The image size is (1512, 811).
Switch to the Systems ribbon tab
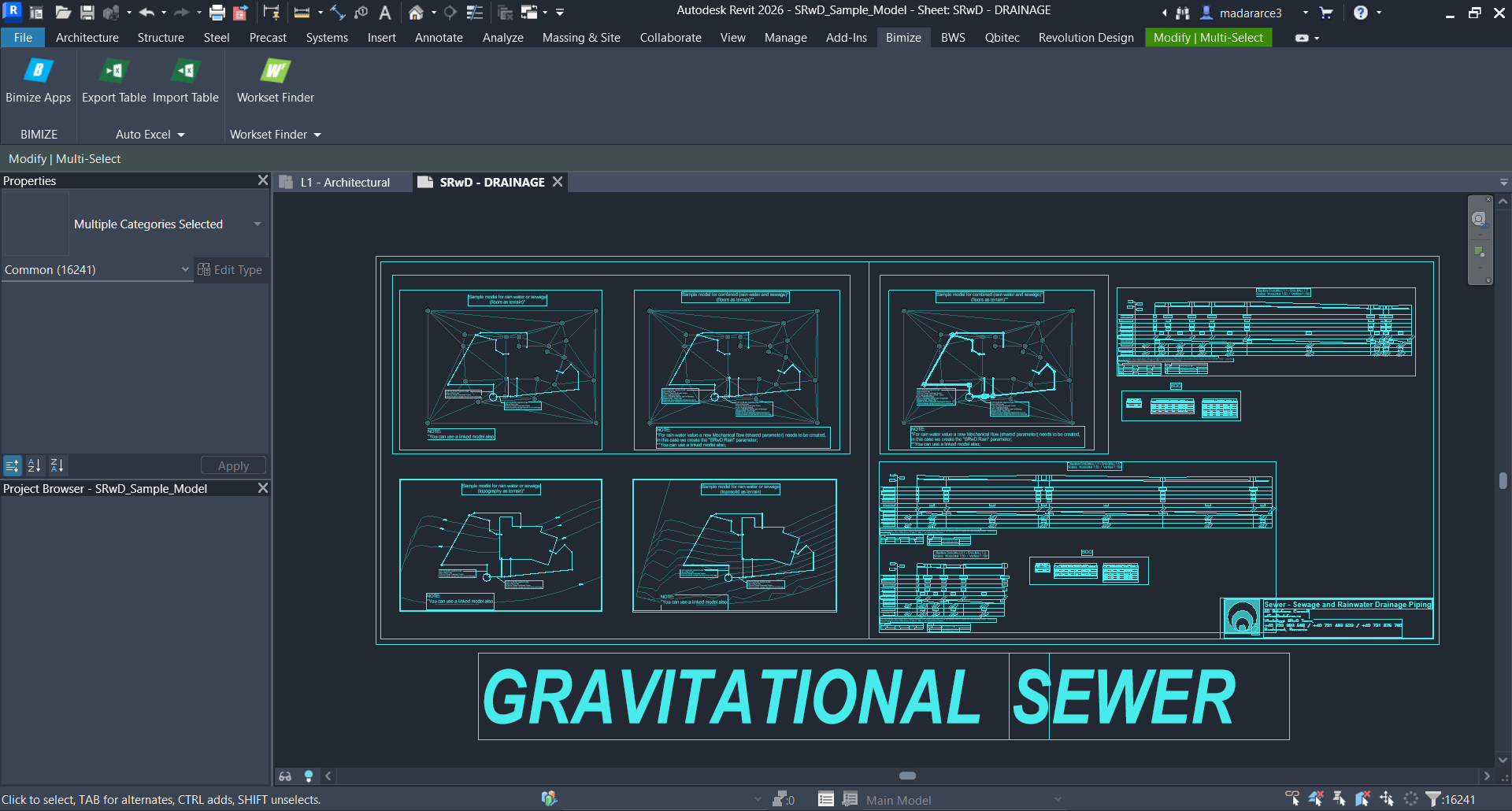pos(327,38)
